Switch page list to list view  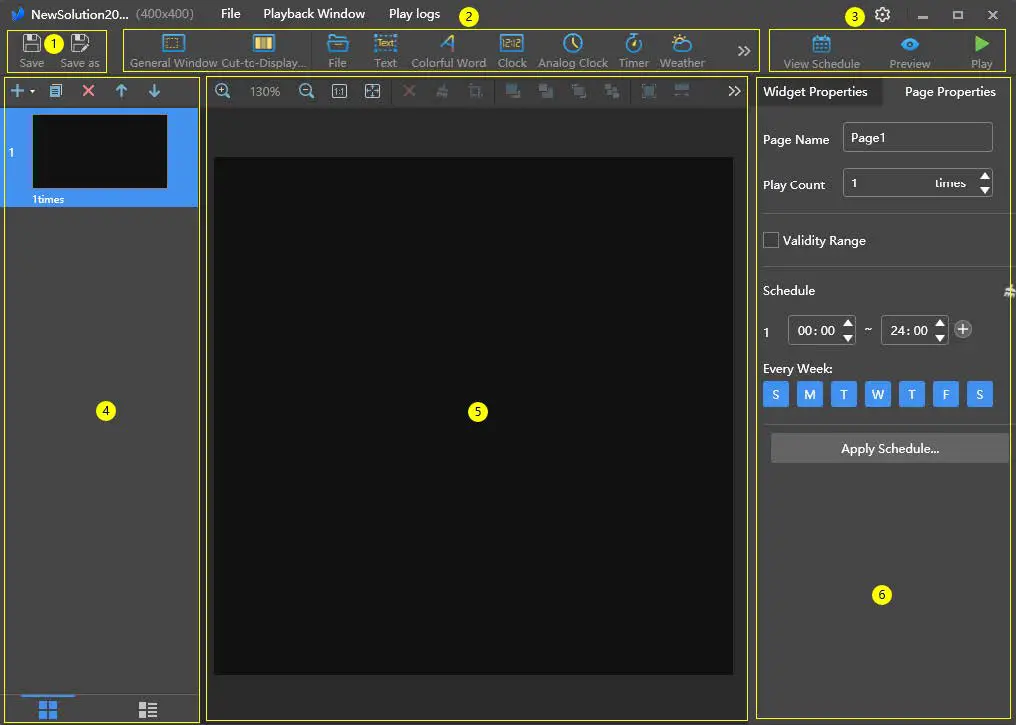point(148,708)
